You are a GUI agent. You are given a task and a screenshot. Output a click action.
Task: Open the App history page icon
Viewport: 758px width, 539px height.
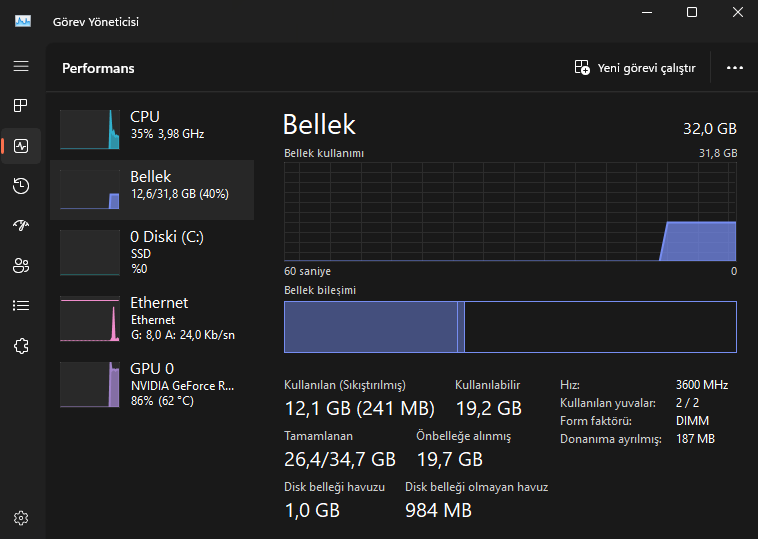(x=21, y=185)
